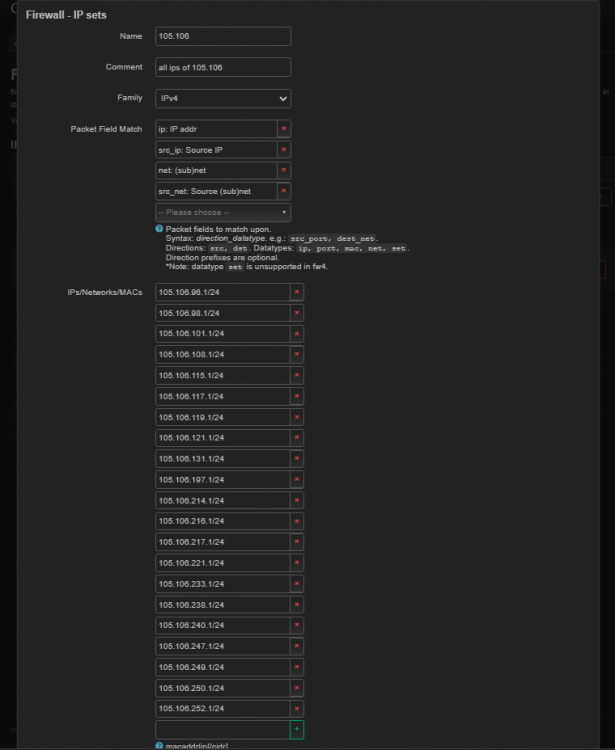Delete the 105.106.101.1/24 entry
The width and height of the screenshot is (615, 750).
click(297, 333)
